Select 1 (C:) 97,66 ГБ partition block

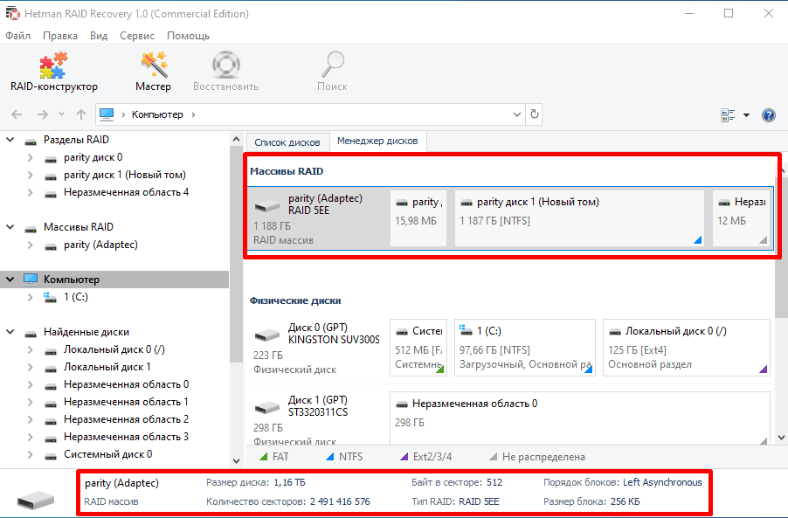click(x=525, y=348)
